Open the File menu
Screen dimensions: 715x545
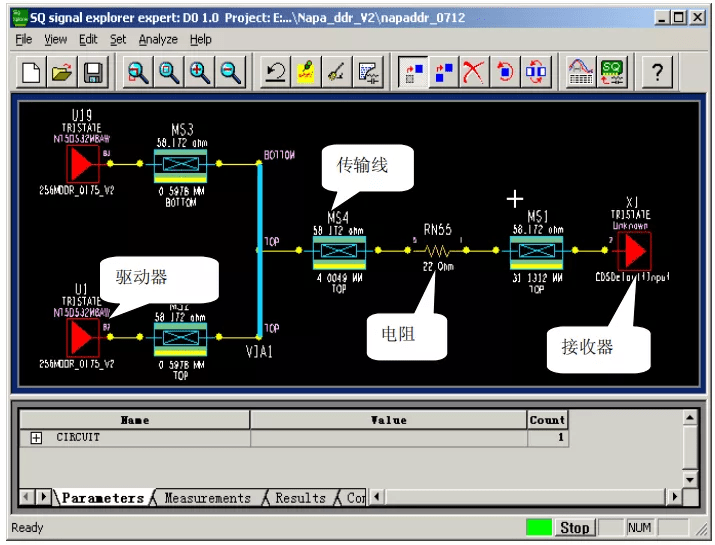point(24,40)
